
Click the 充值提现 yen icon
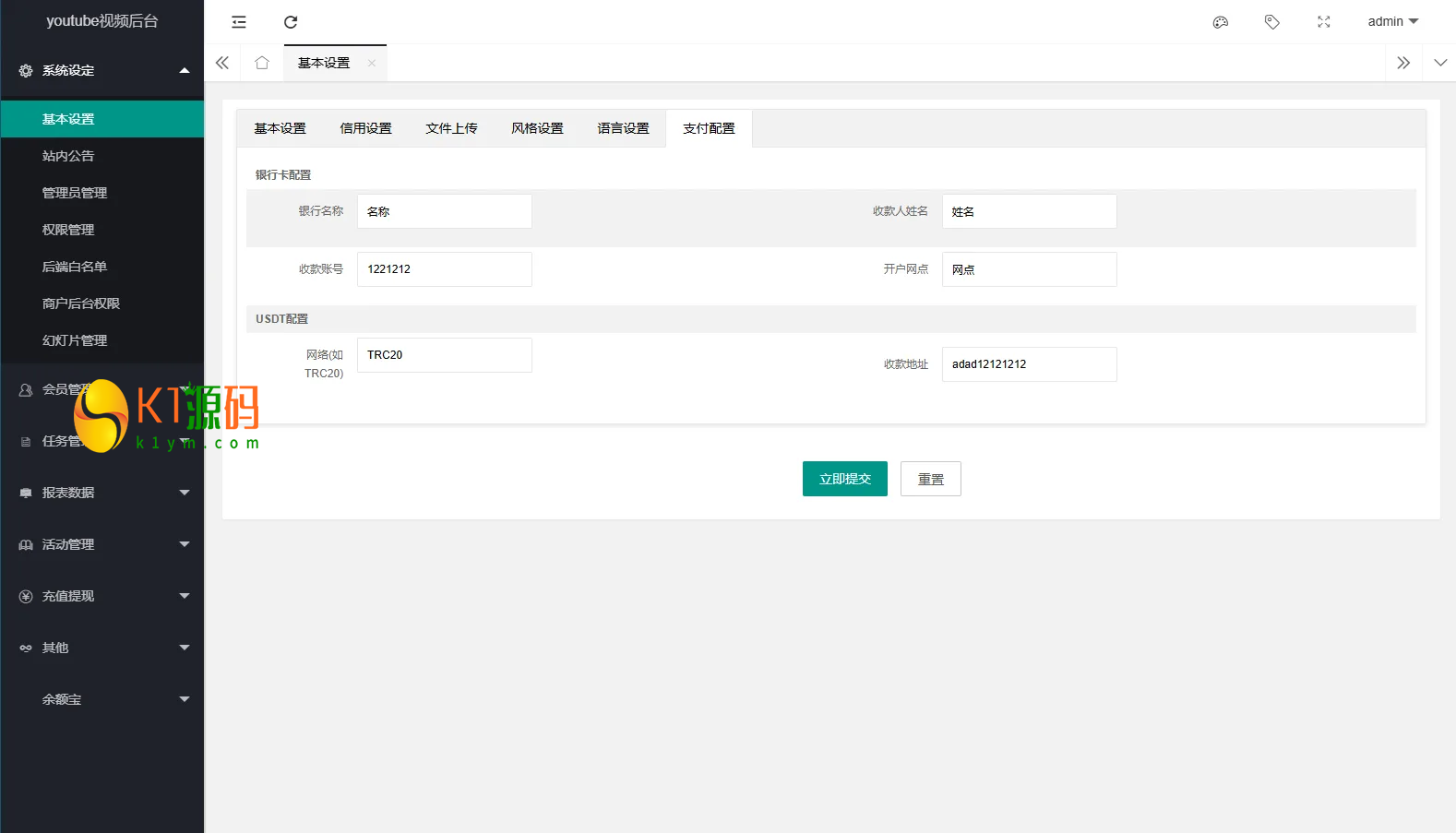pos(26,597)
